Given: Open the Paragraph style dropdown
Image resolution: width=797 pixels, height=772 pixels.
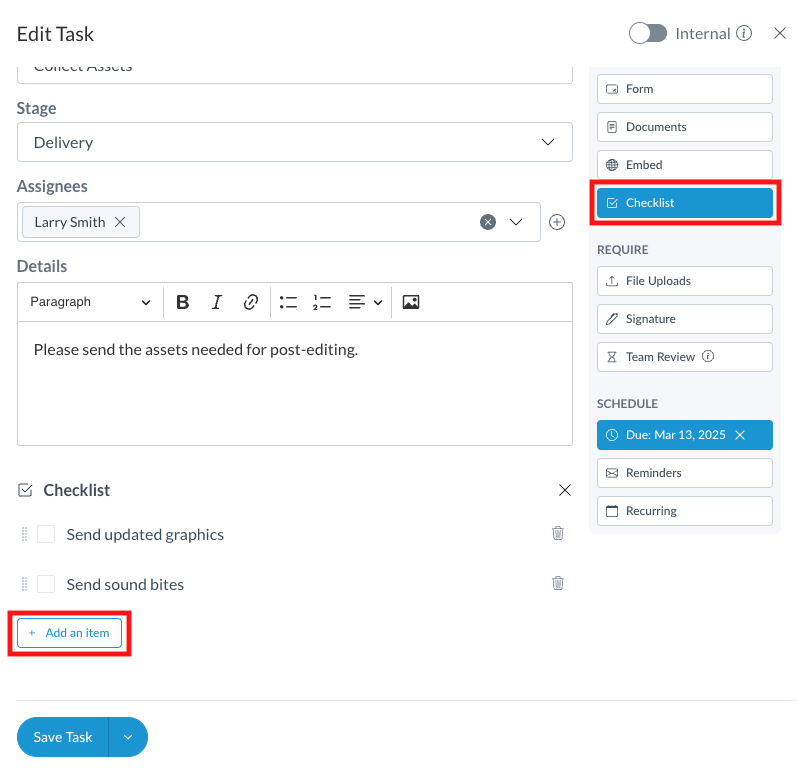Looking at the screenshot, I should [x=90, y=302].
